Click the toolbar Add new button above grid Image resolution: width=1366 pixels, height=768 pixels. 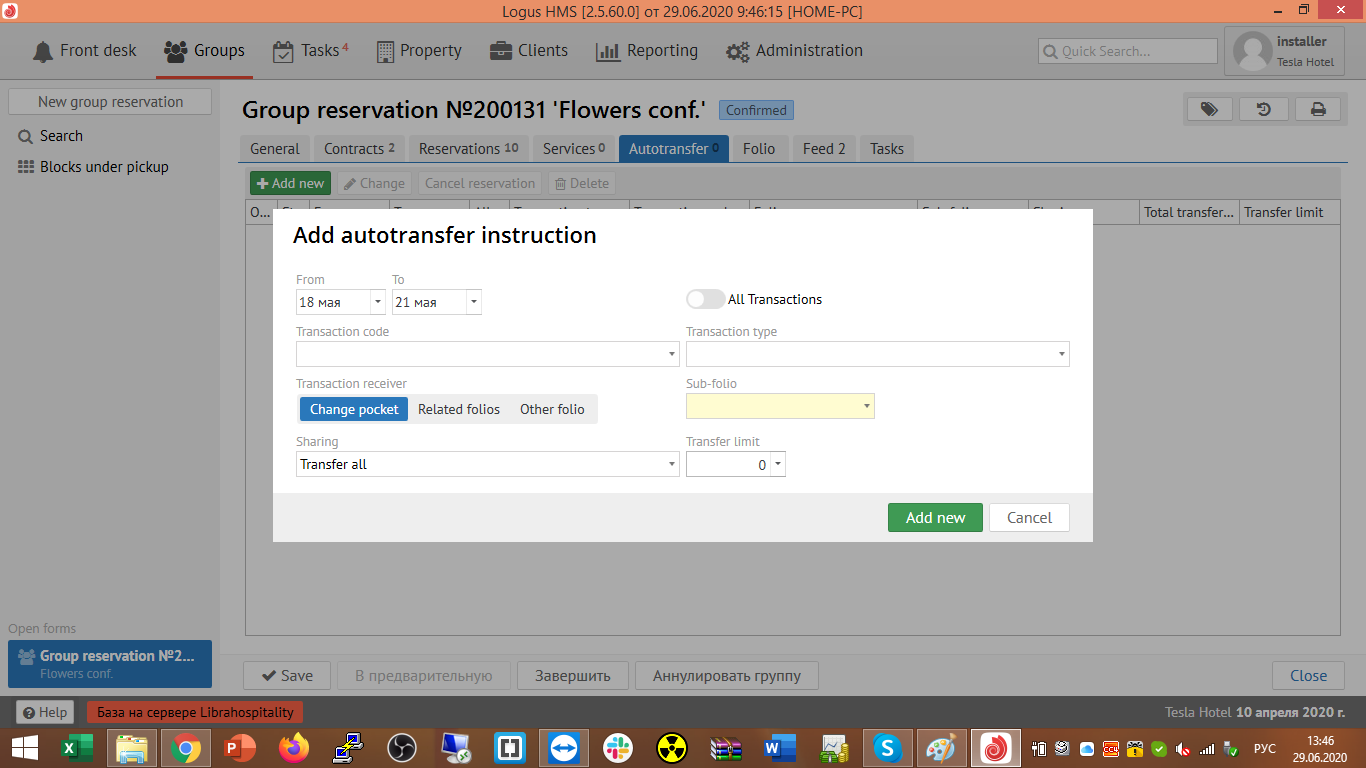[290, 184]
